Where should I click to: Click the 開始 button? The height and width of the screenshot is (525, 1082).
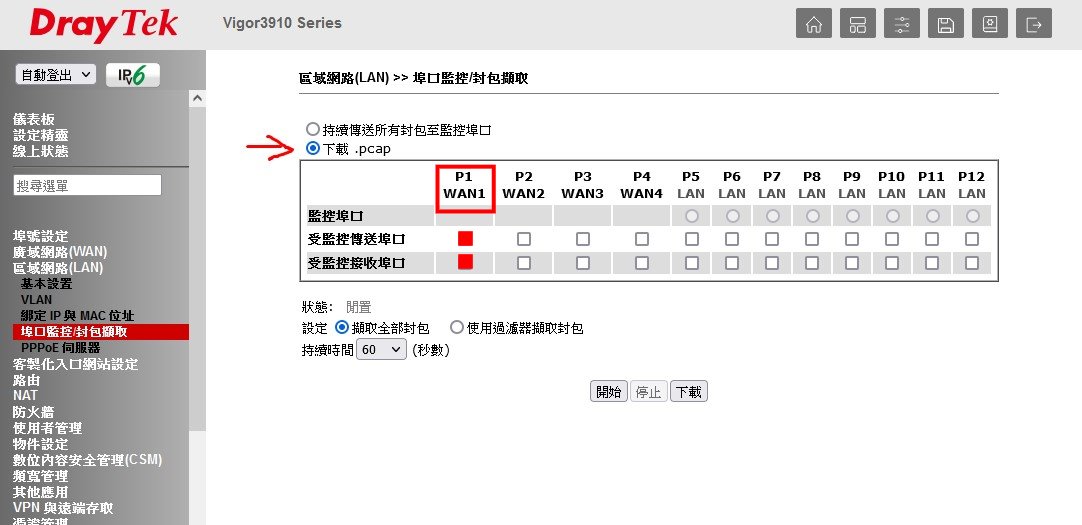pyautogui.click(x=608, y=392)
